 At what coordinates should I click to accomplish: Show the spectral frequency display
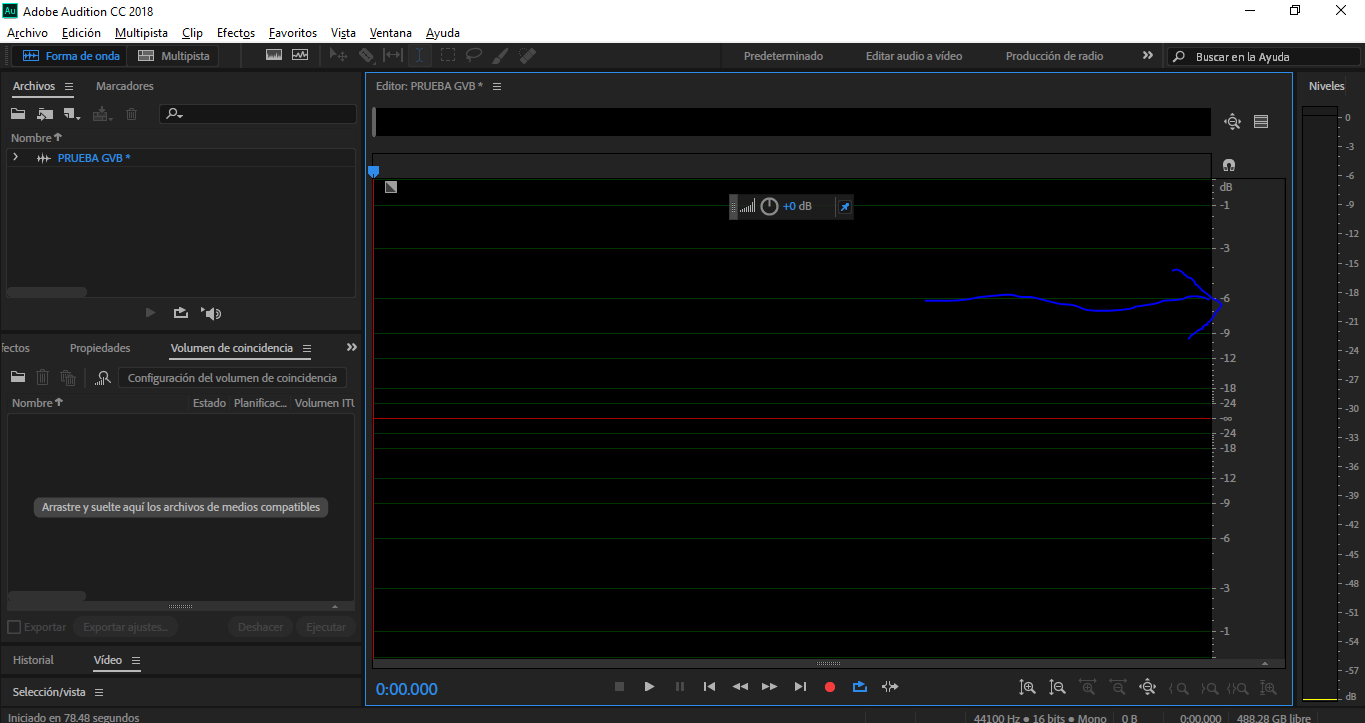coord(274,56)
